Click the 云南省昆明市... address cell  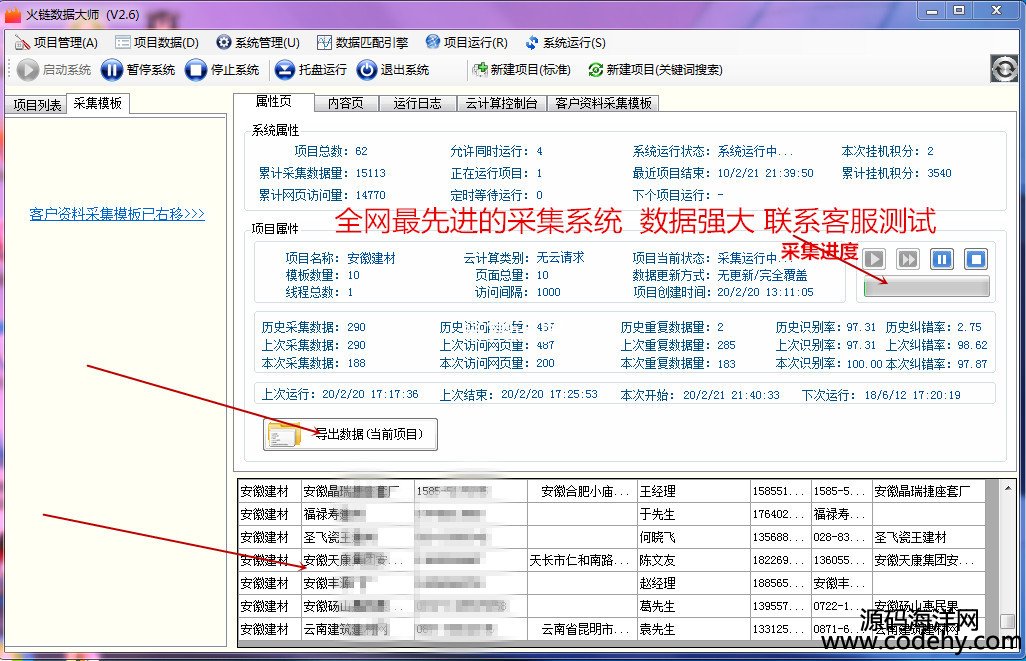[x=582, y=629]
